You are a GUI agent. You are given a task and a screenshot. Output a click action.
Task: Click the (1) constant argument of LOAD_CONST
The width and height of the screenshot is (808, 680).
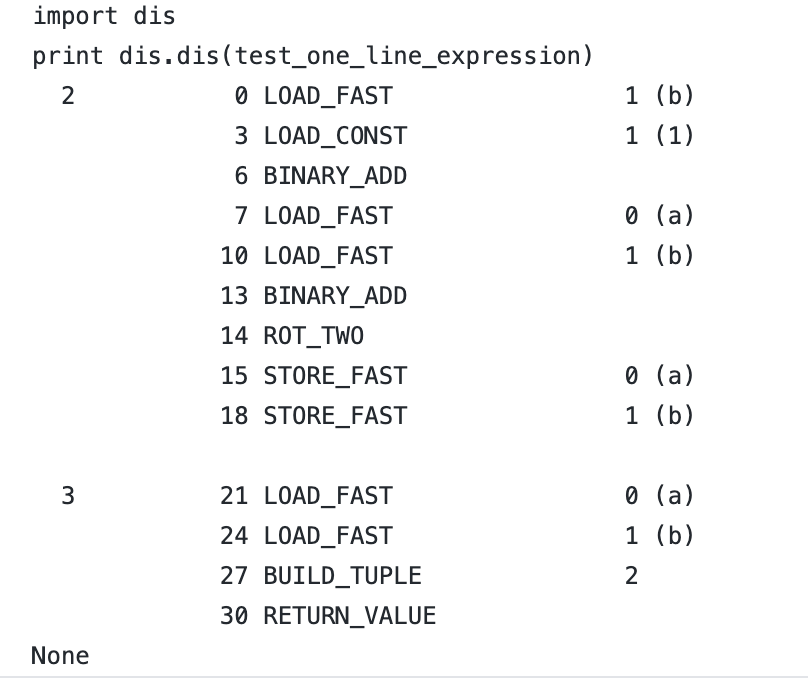coord(675,136)
